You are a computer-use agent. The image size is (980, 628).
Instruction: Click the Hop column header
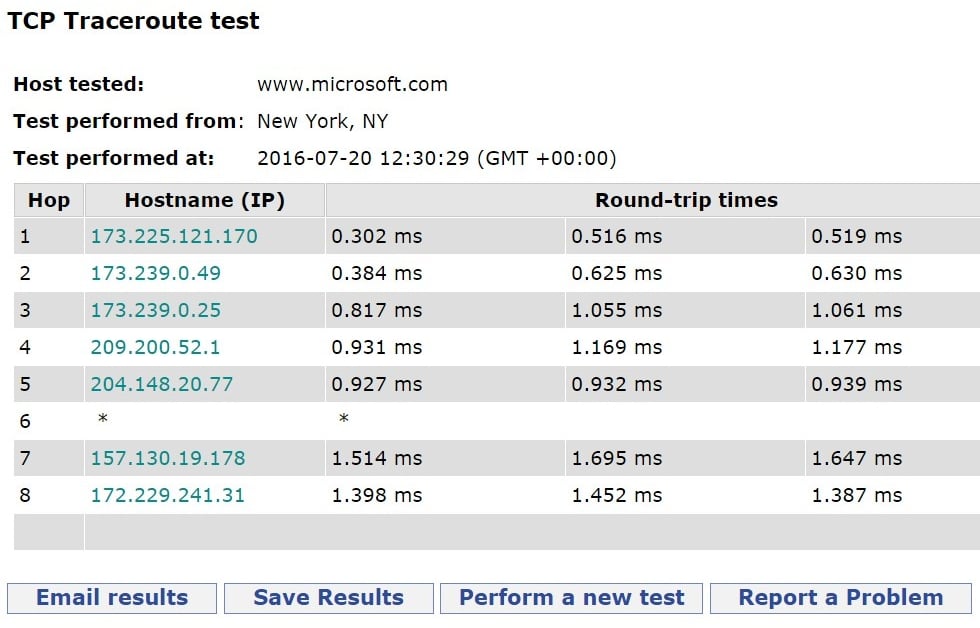click(x=47, y=200)
